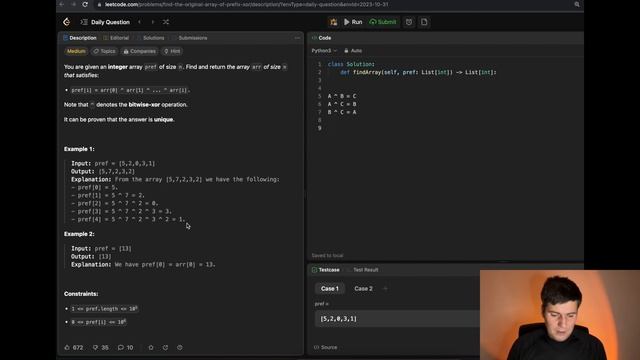Viewport: 640px width, 360px height.
Task: Run the code
Action: click(353, 22)
